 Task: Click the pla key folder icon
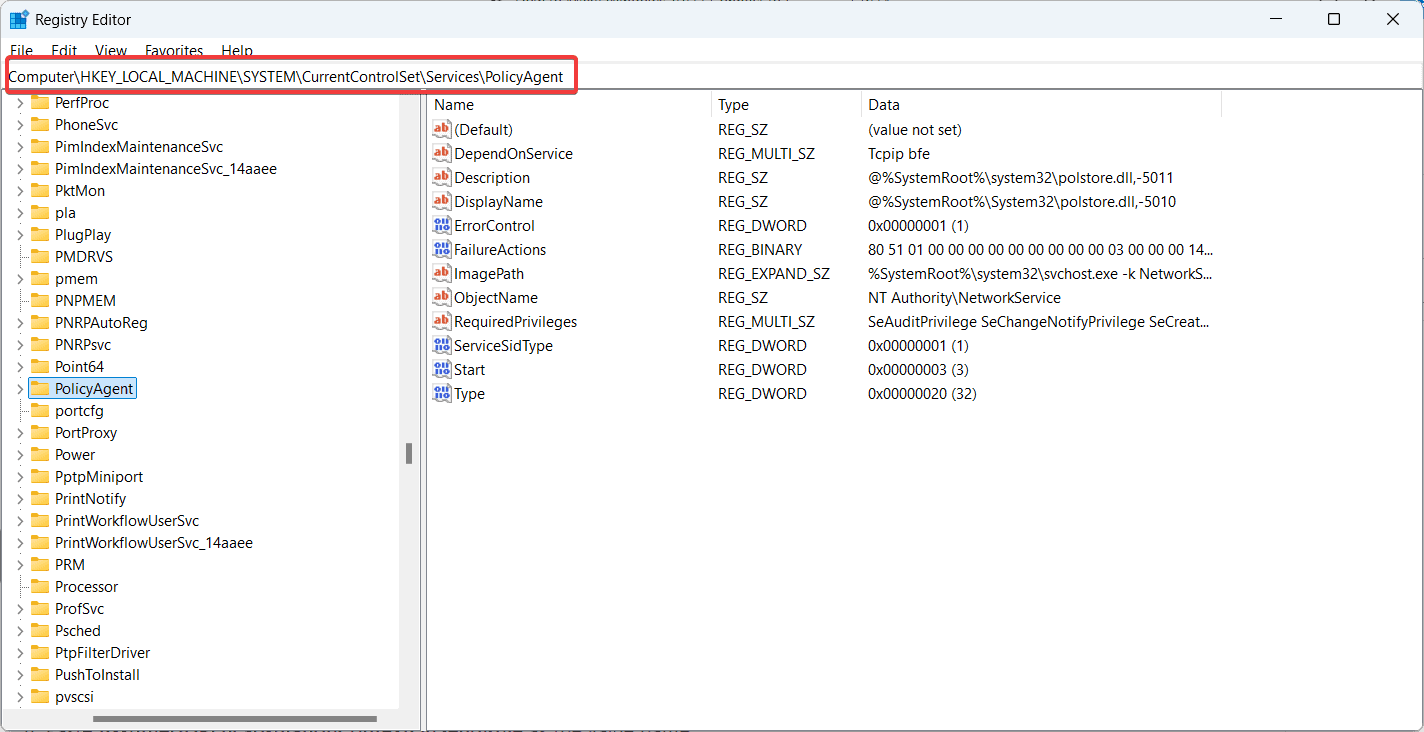click(x=40, y=212)
